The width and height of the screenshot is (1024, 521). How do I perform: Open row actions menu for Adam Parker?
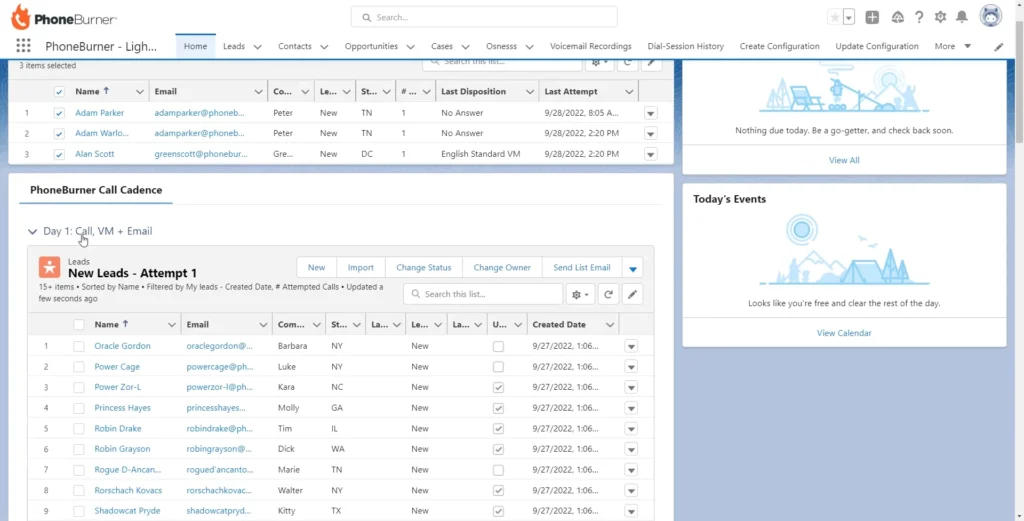[650, 113]
